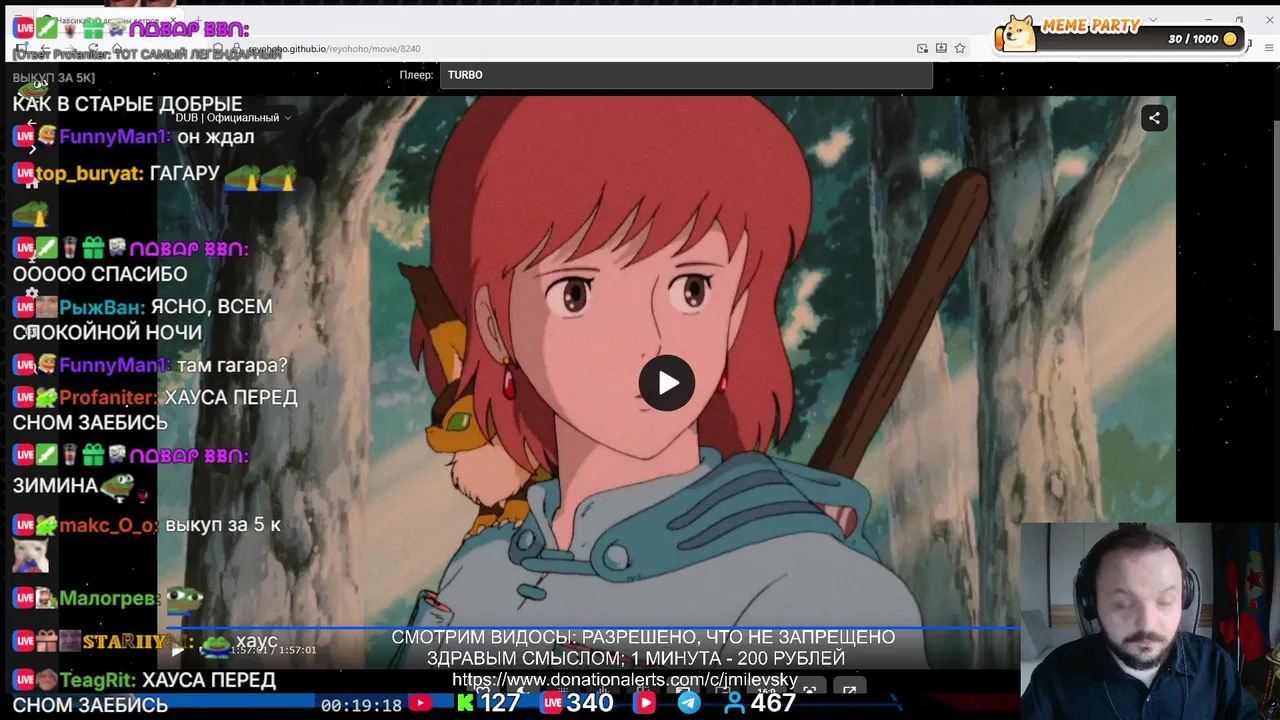Click the sidebar back arrow icon
This screenshot has width=1280, height=720.
click(32, 124)
